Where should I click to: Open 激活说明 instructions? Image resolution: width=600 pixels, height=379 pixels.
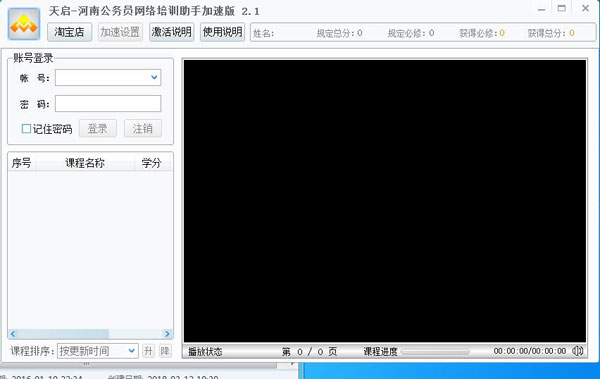pyautogui.click(x=171, y=32)
